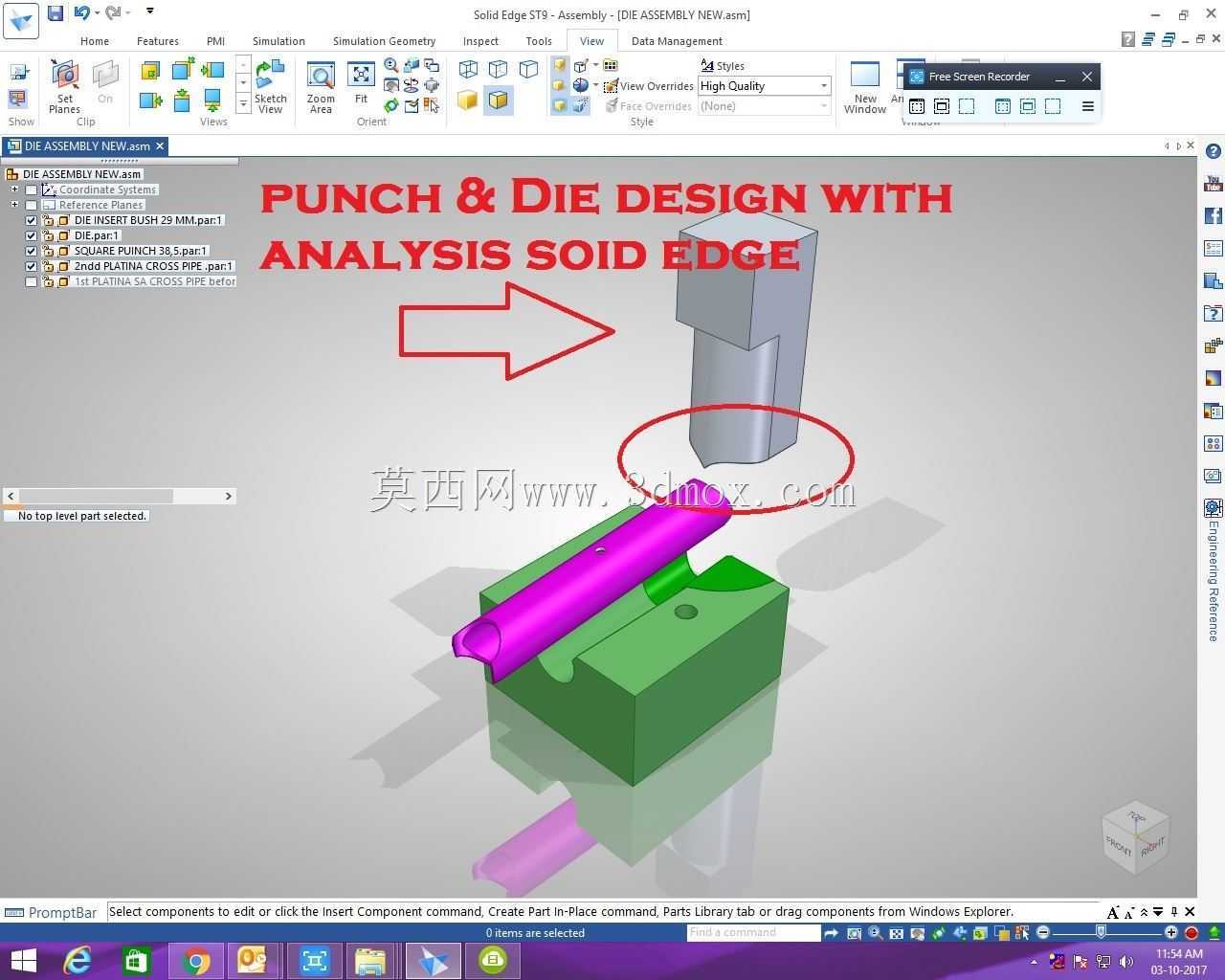Expand the Views gallery more arrow

[x=244, y=103]
